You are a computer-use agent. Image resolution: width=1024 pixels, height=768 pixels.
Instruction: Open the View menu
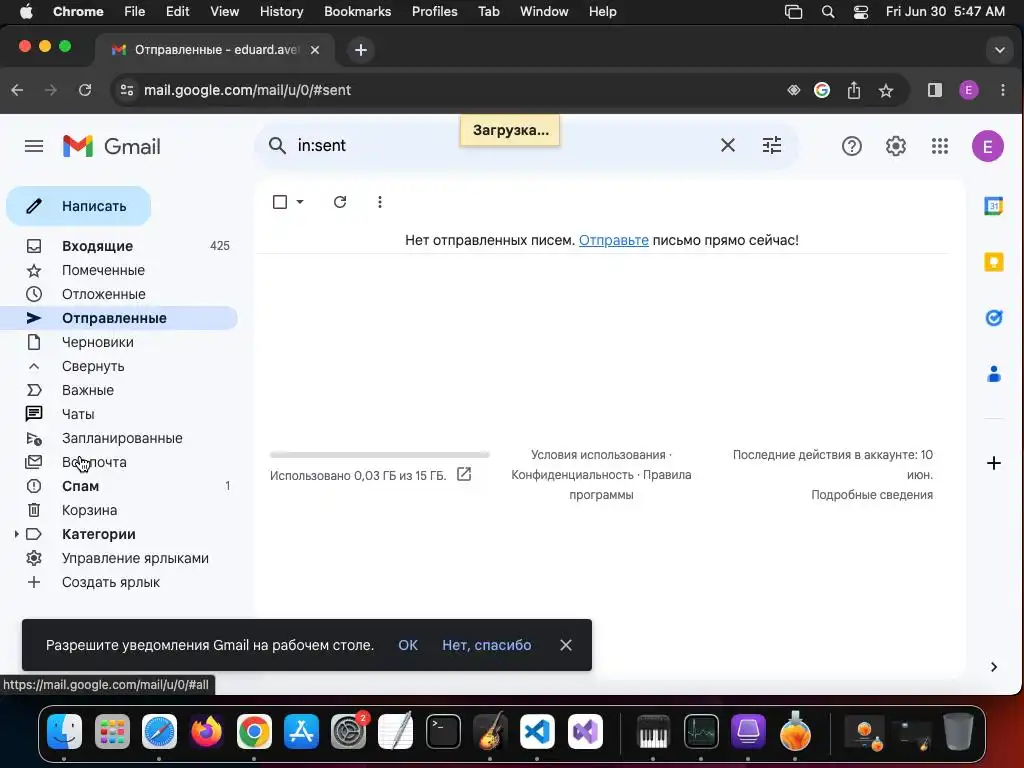[224, 12]
